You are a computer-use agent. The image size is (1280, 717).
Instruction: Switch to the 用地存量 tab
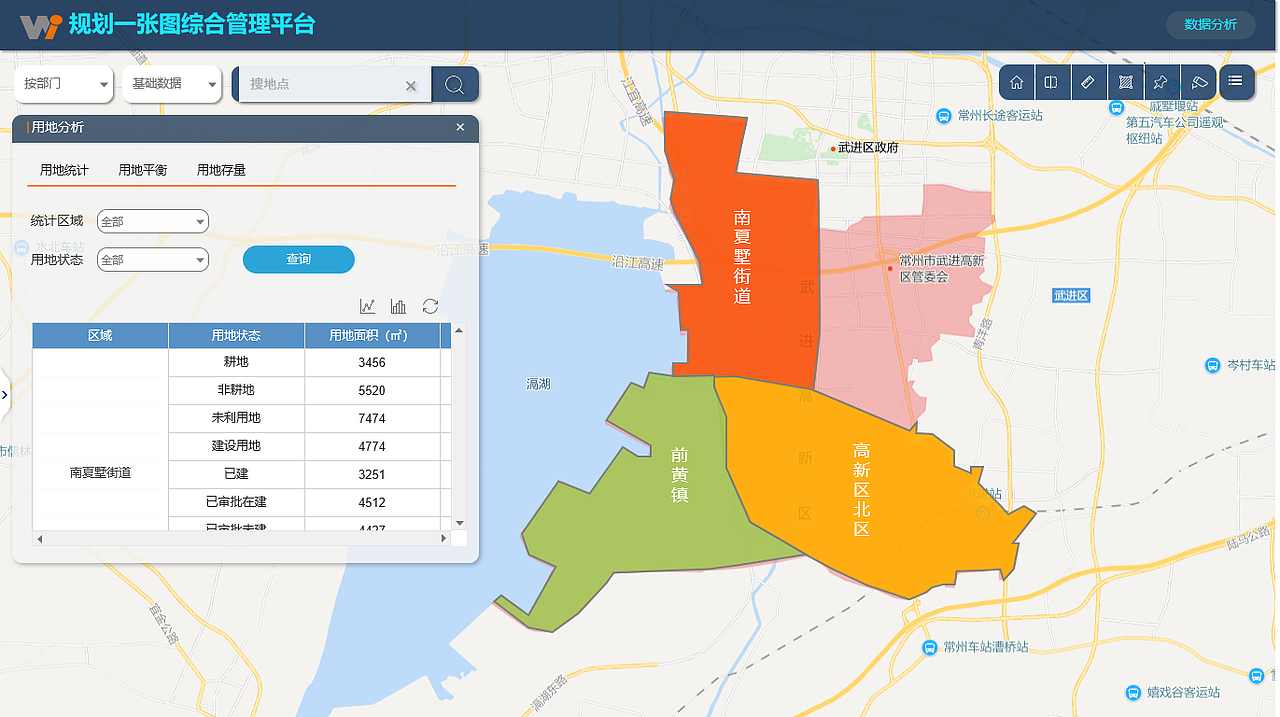coord(221,170)
